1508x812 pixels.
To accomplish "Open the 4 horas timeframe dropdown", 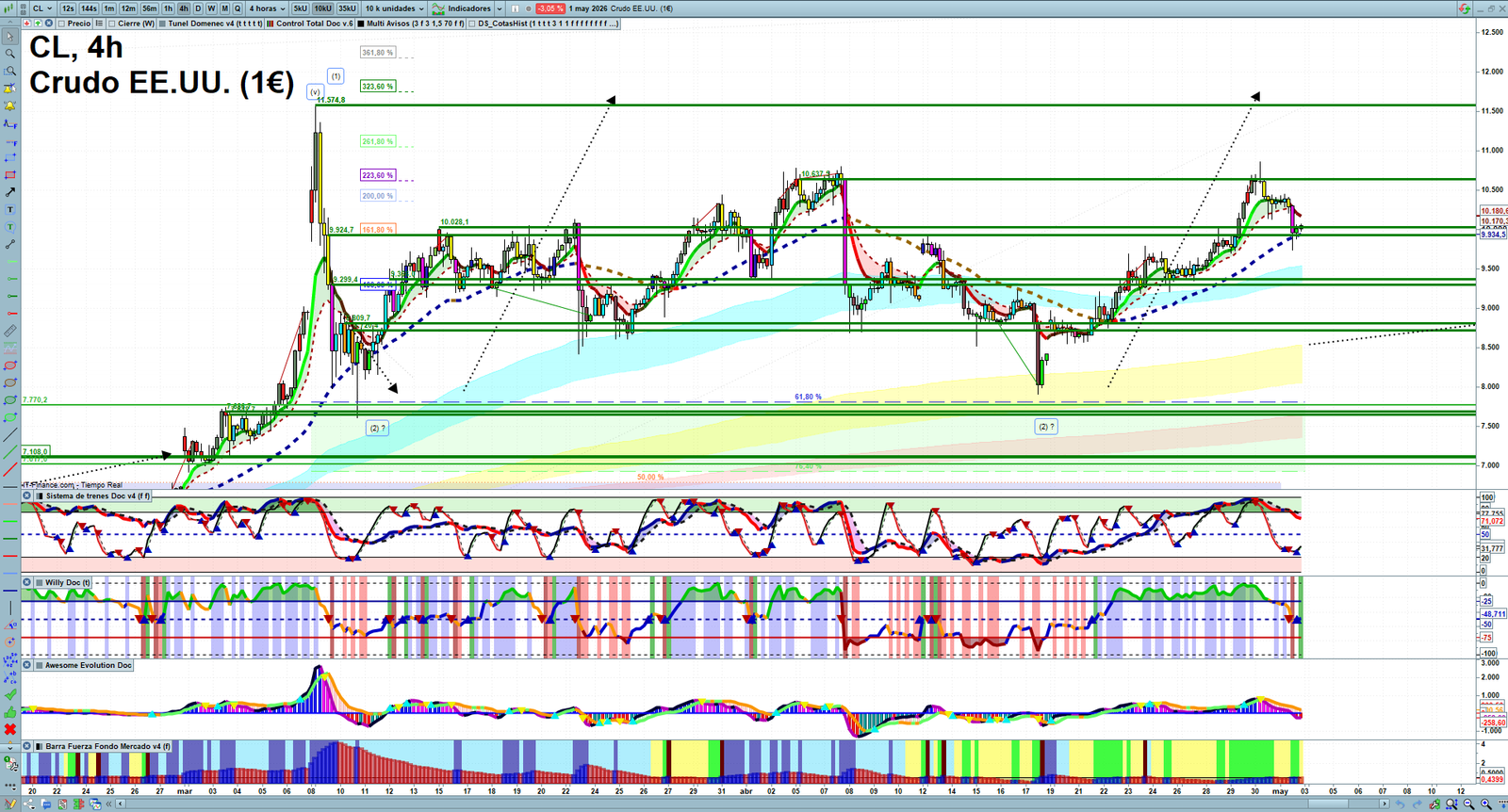I will coord(267,8).
